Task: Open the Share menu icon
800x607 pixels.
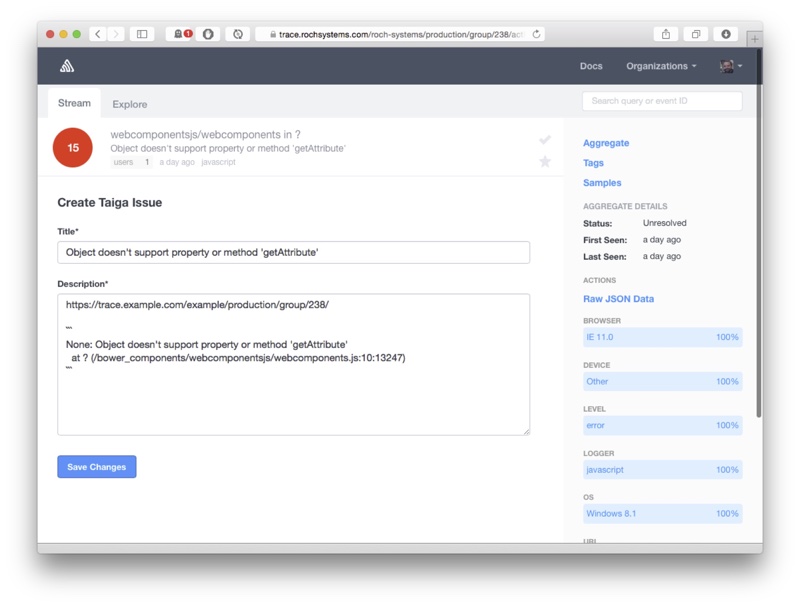Action: (666, 34)
